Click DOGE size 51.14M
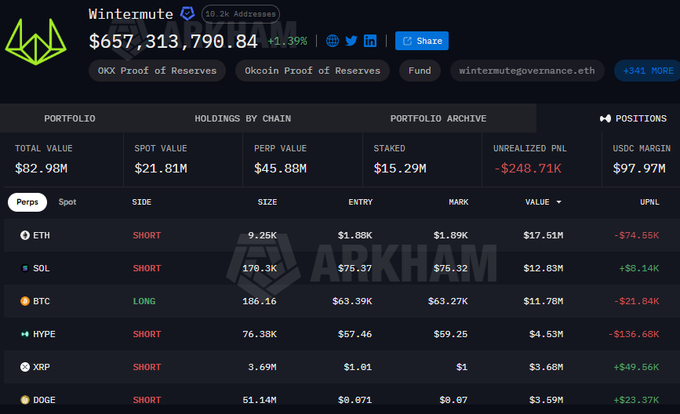The width and height of the screenshot is (680, 414). (x=259, y=400)
